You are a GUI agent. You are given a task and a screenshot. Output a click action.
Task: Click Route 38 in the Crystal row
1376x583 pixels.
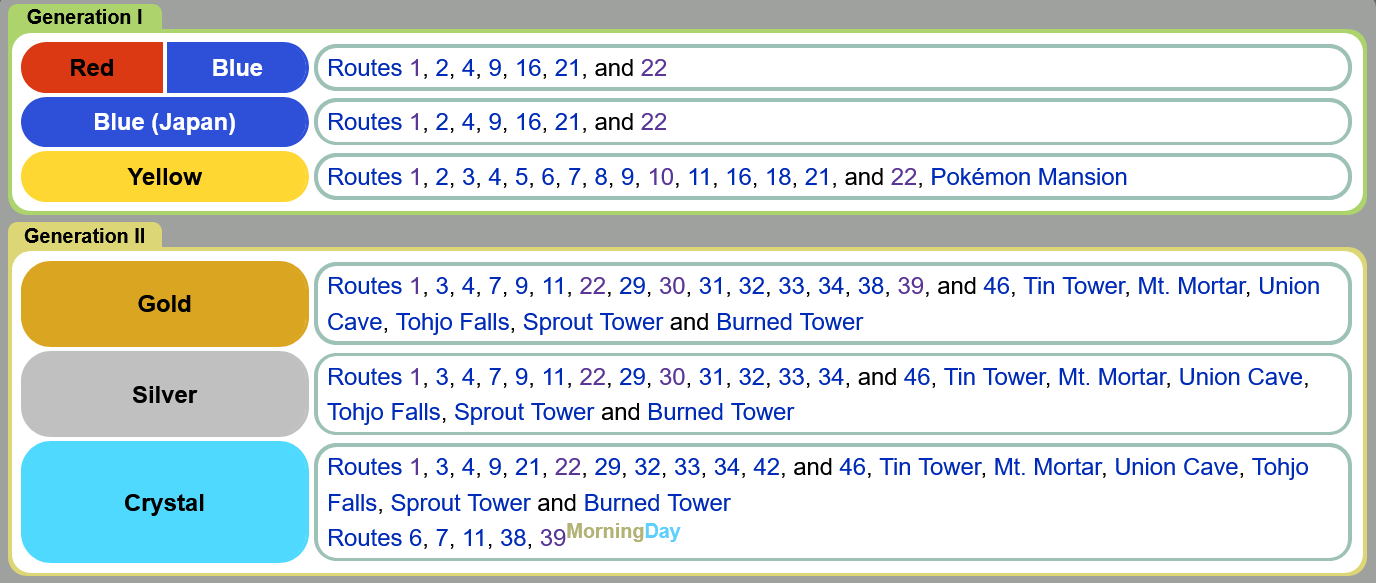(x=513, y=538)
